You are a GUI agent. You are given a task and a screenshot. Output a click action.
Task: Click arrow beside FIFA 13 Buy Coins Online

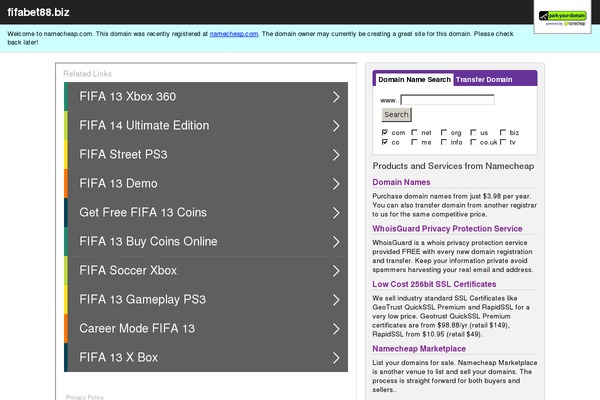(336, 242)
